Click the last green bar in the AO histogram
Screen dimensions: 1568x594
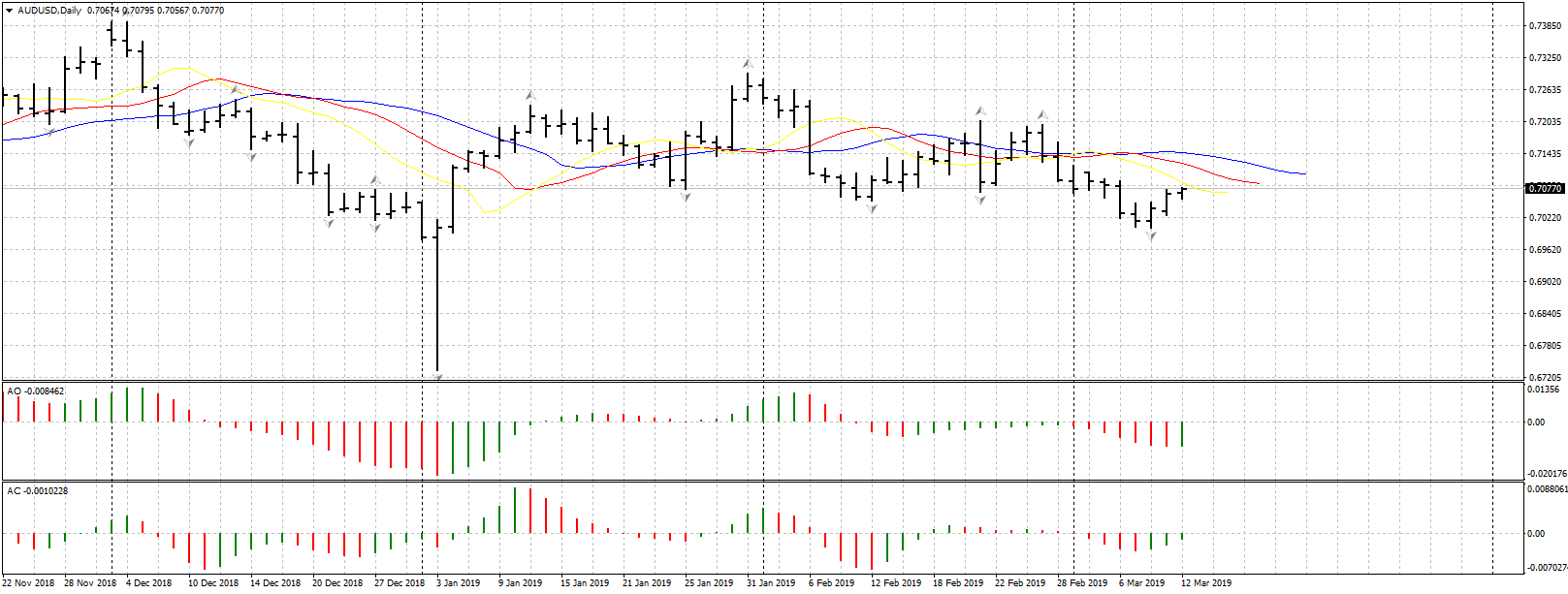point(1182,433)
